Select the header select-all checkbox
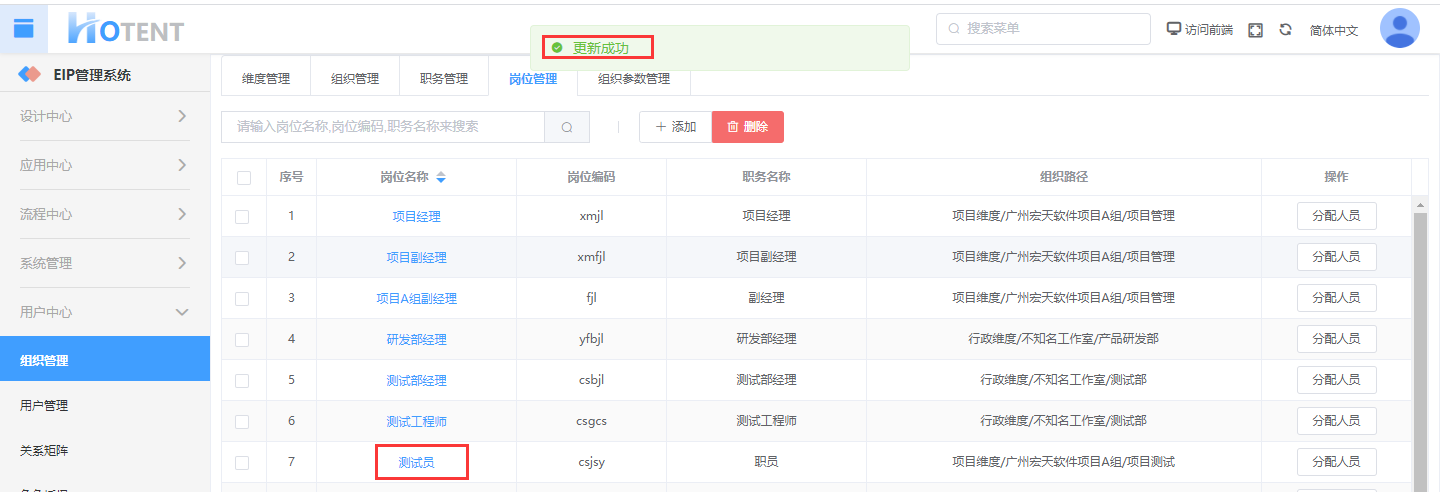 (244, 178)
